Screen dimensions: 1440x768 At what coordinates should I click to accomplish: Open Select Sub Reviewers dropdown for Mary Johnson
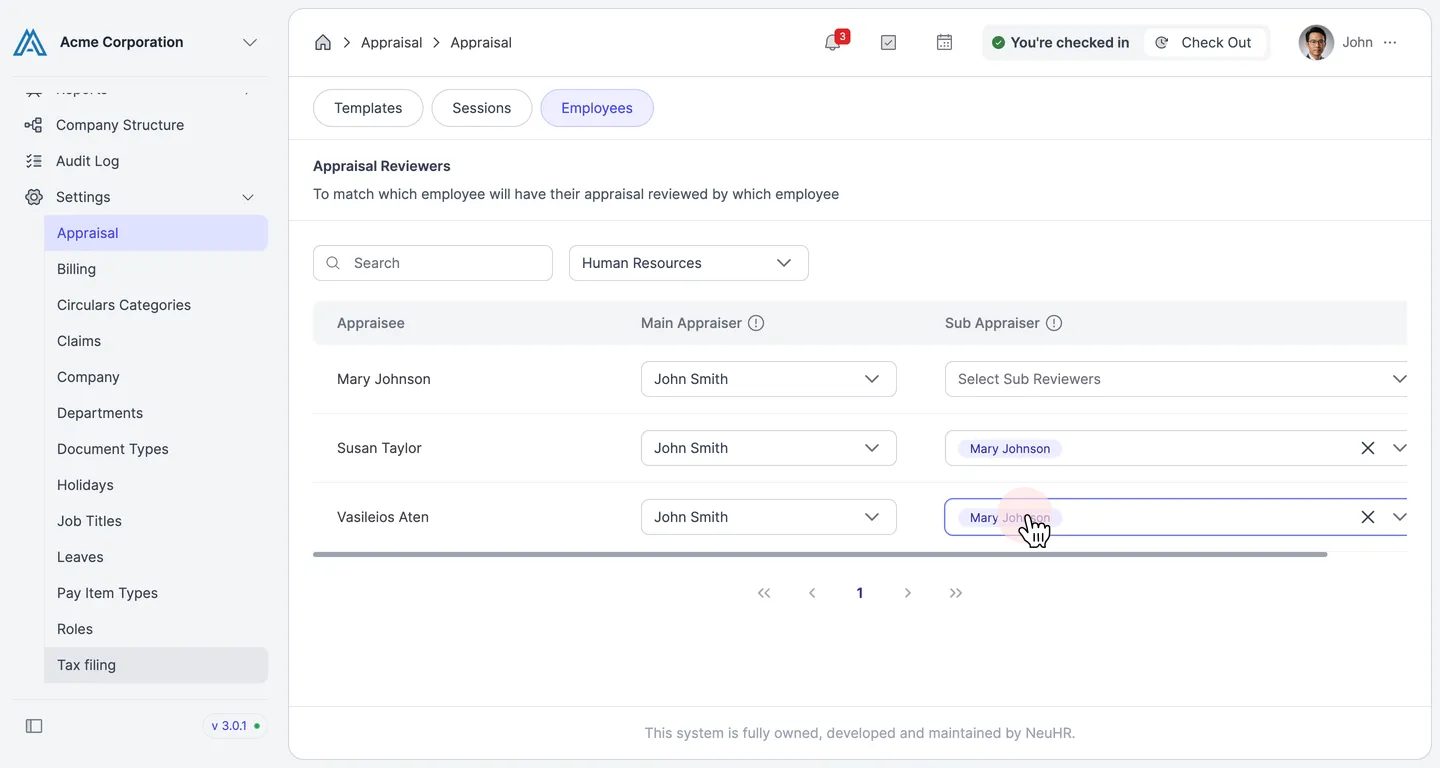(x=1176, y=379)
